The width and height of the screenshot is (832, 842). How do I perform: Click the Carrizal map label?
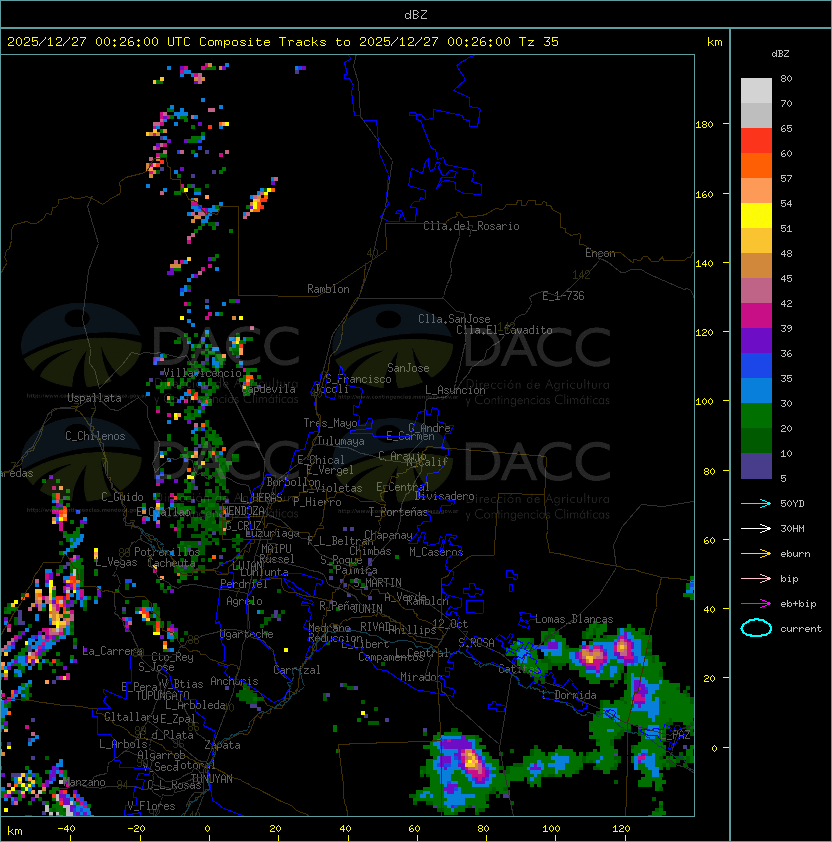(297, 670)
